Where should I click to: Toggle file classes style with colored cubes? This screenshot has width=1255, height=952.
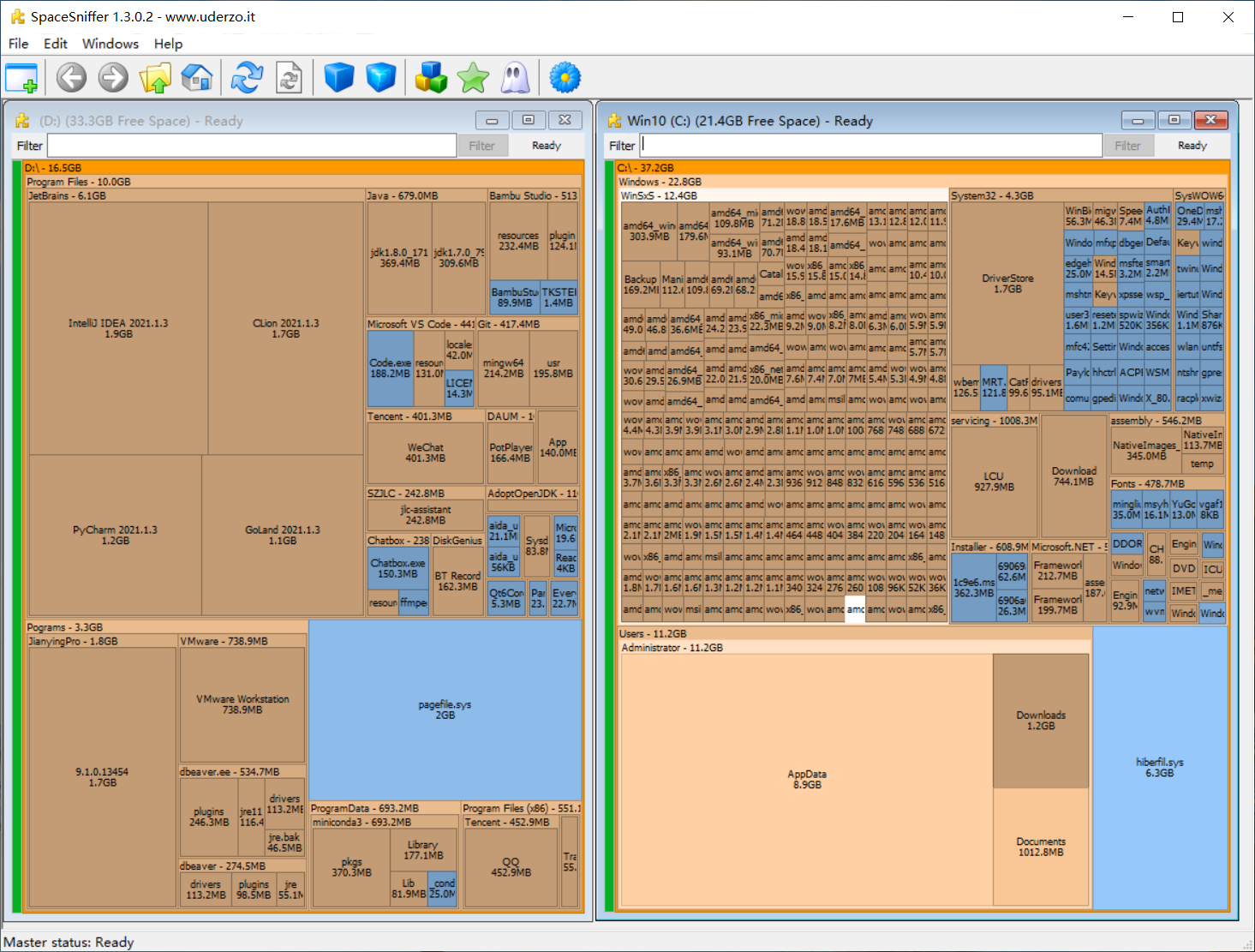click(x=431, y=78)
